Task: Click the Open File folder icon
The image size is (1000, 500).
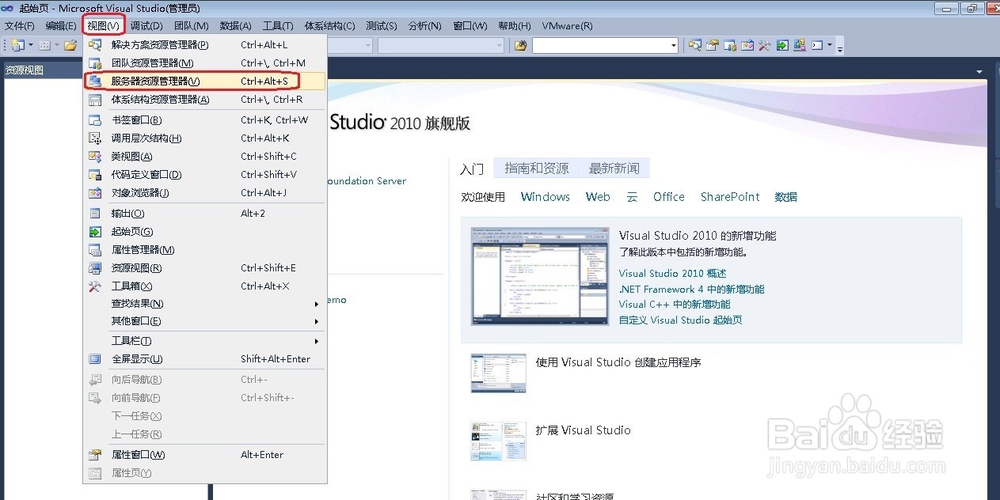Action: tap(70, 45)
